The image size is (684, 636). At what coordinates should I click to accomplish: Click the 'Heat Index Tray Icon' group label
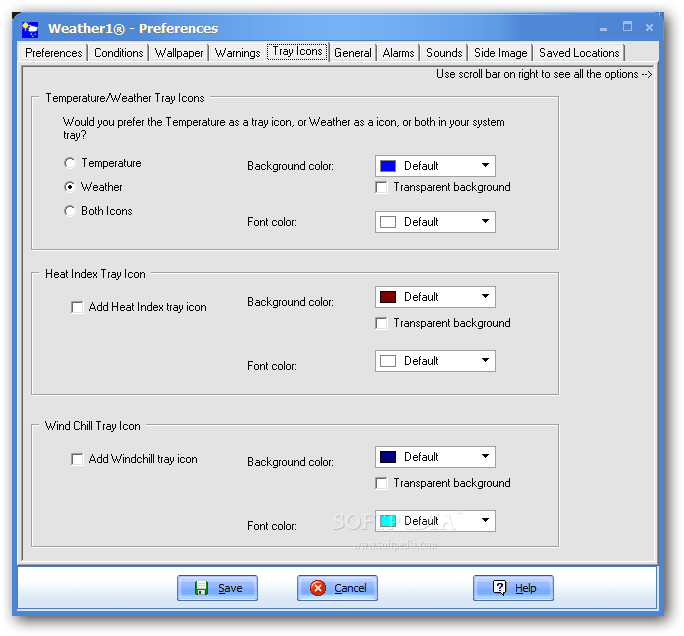pos(96,274)
